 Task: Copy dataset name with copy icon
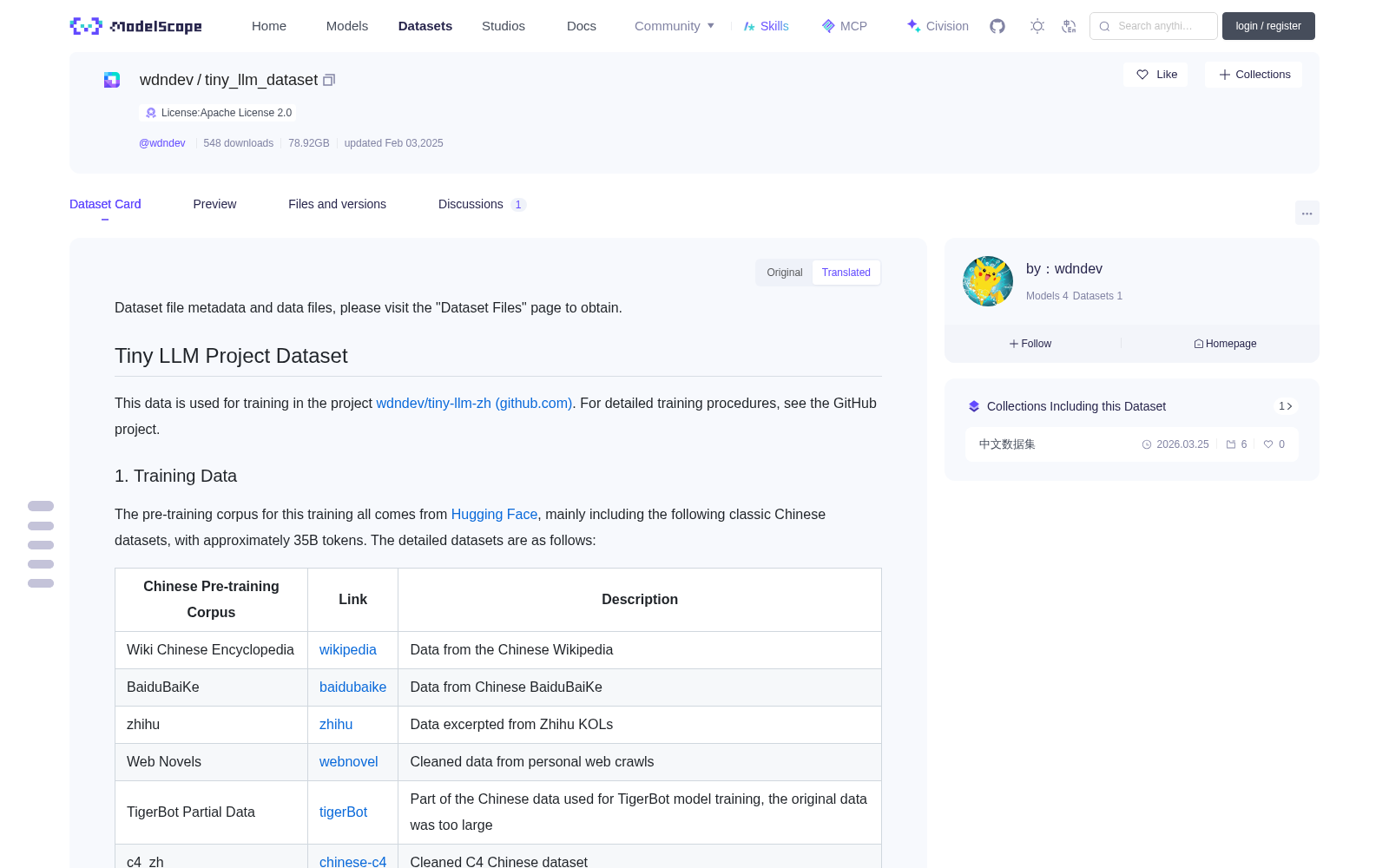pos(329,80)
